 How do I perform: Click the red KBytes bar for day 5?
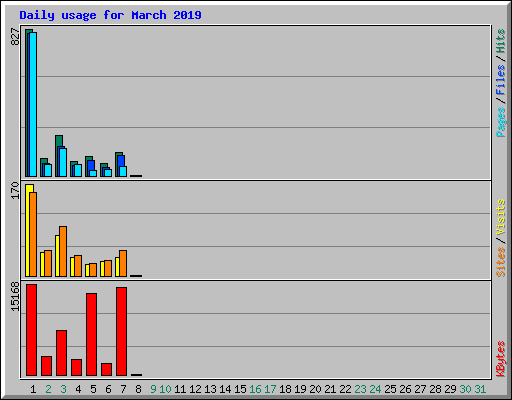point(92,334)
